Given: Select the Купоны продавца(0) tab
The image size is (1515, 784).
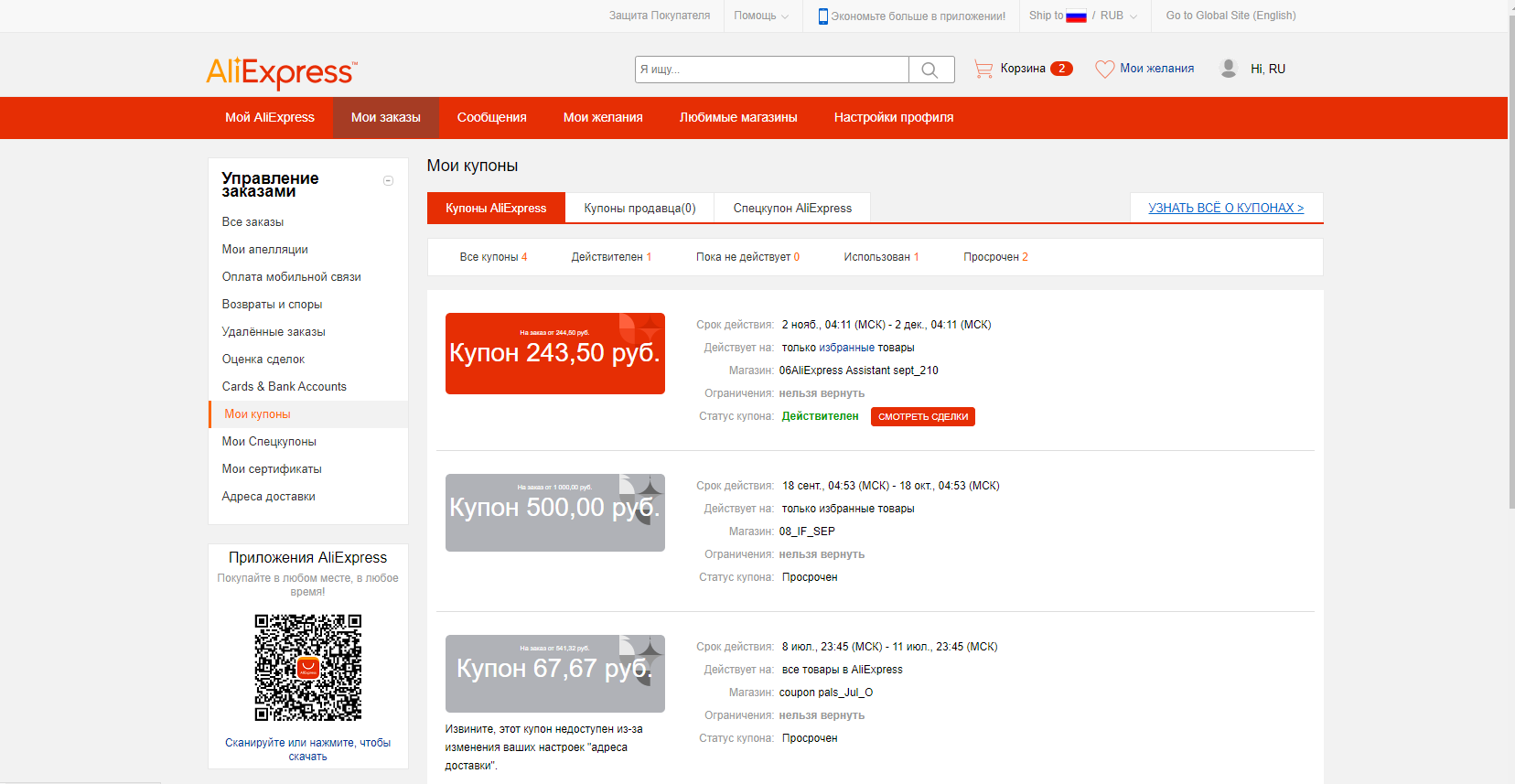Looking at the screenshot, I should [x=640, y=208].
